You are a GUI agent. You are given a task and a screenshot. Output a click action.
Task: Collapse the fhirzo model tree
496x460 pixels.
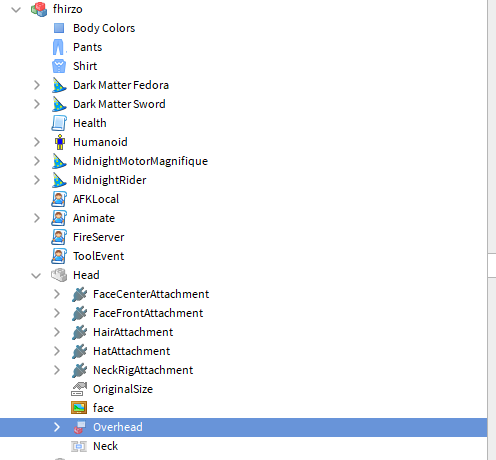(16, 9)
